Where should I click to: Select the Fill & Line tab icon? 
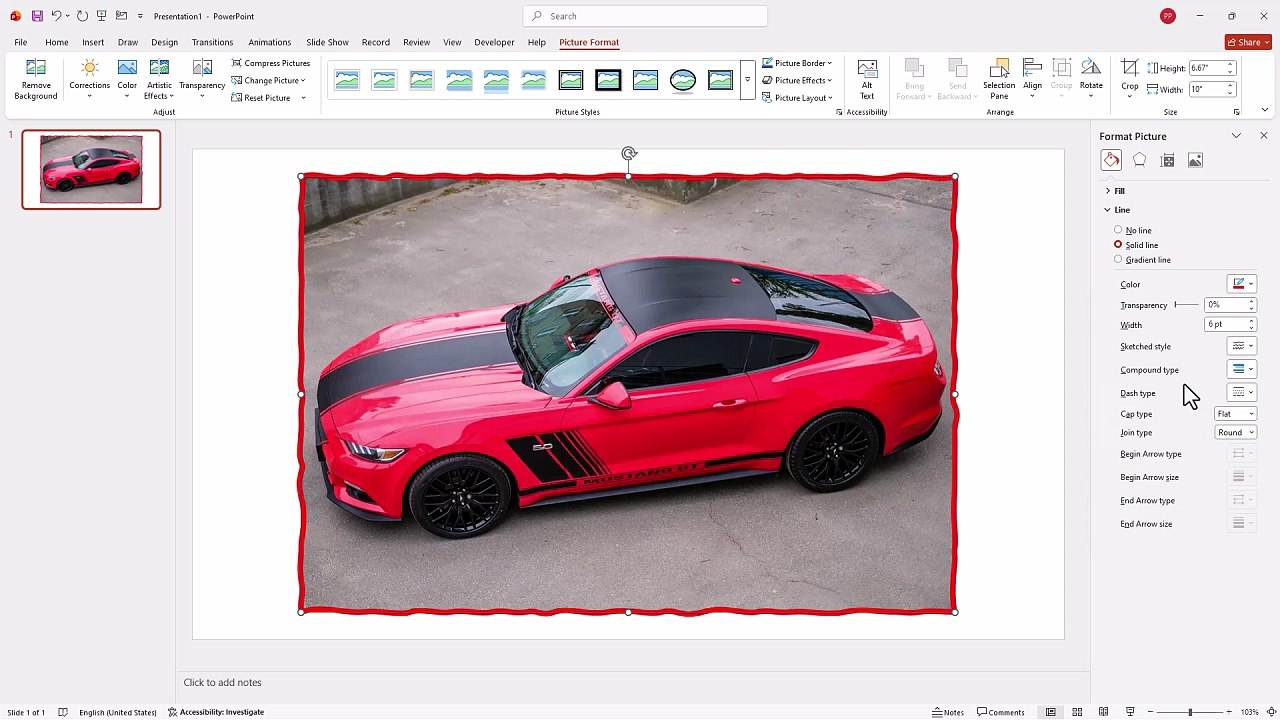click(x=1111, y=160)
